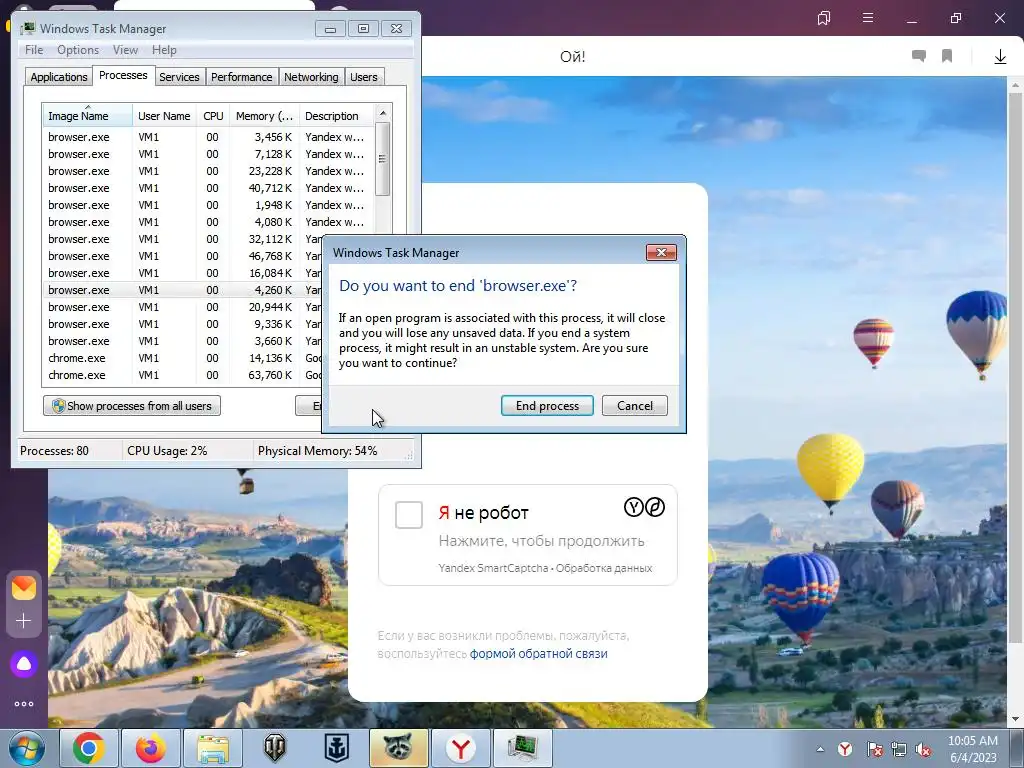Switch to the Services tab

pyautogui.click(x=179, y=77)
